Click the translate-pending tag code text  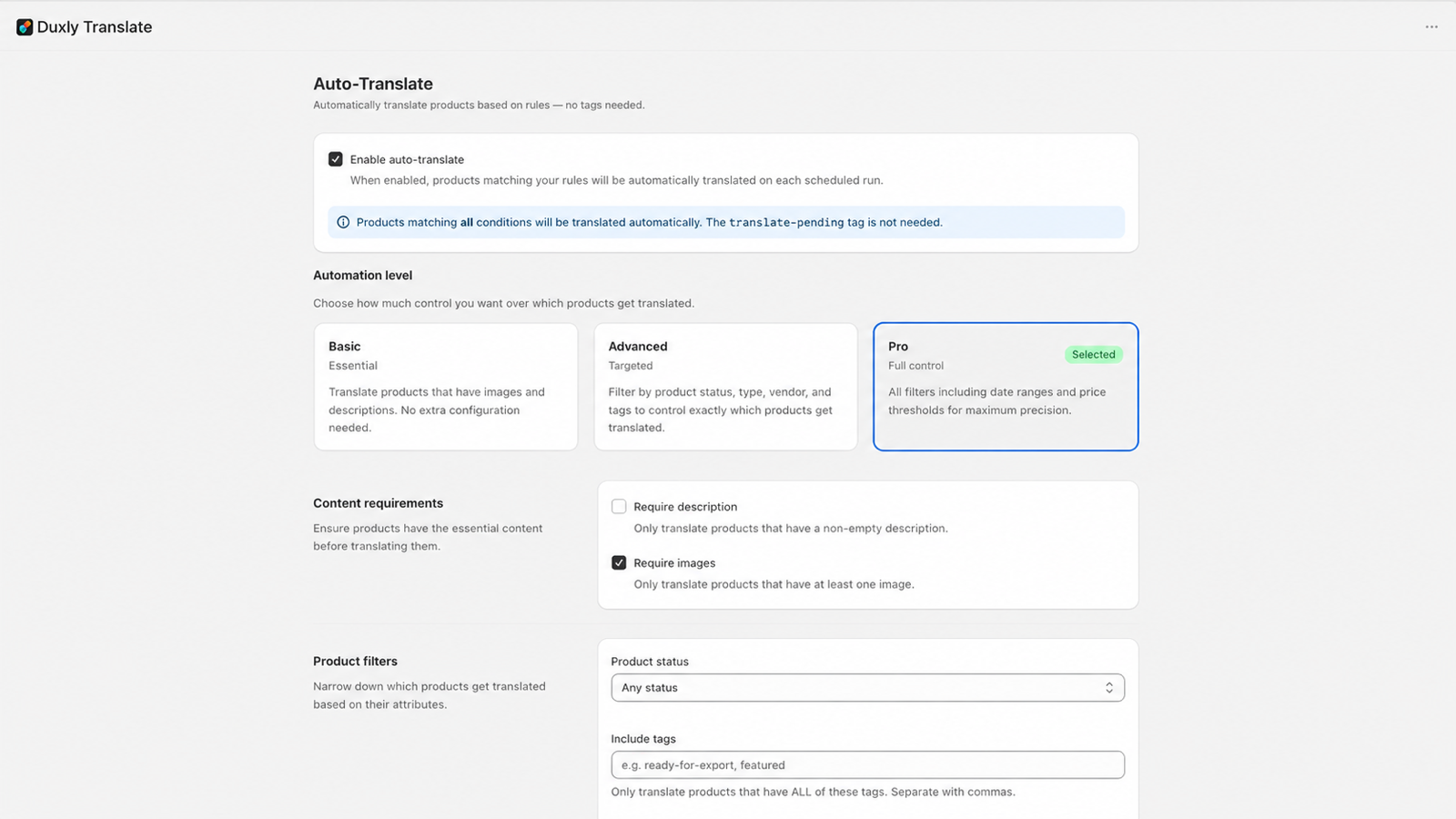click(x=786, y=222)
